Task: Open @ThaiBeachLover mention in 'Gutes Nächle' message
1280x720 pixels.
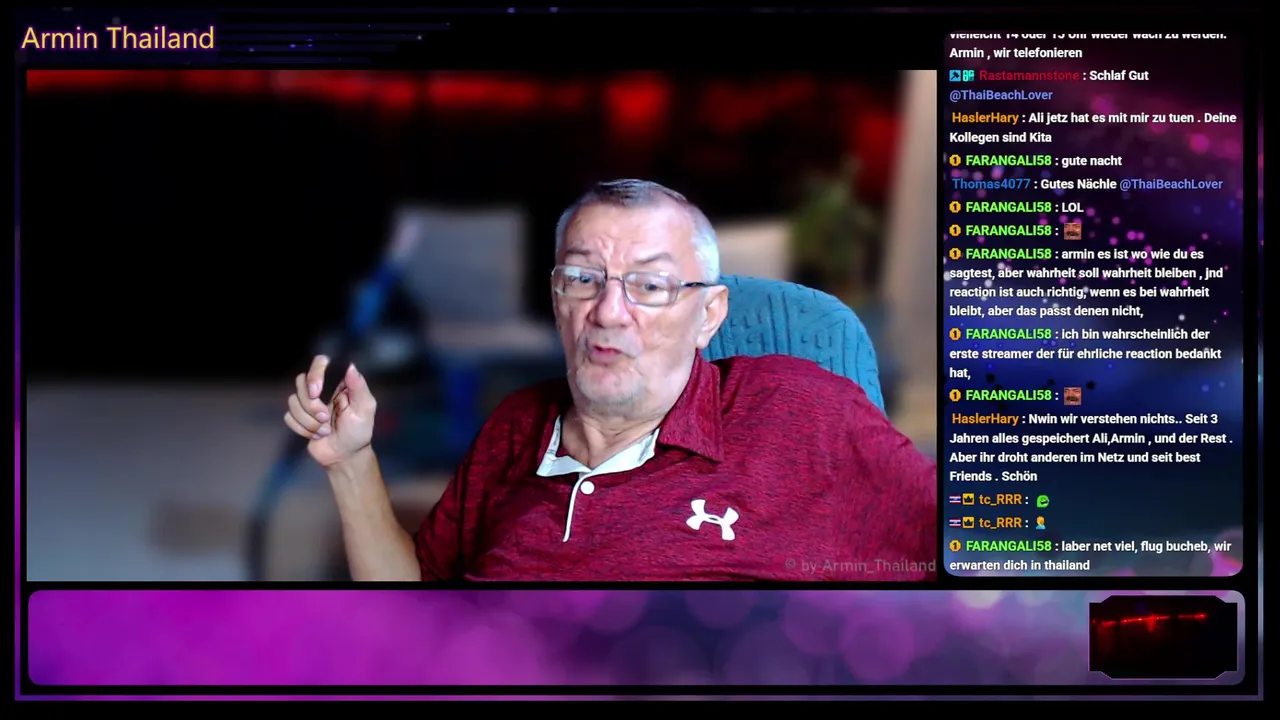Action: pos(1171,184)
